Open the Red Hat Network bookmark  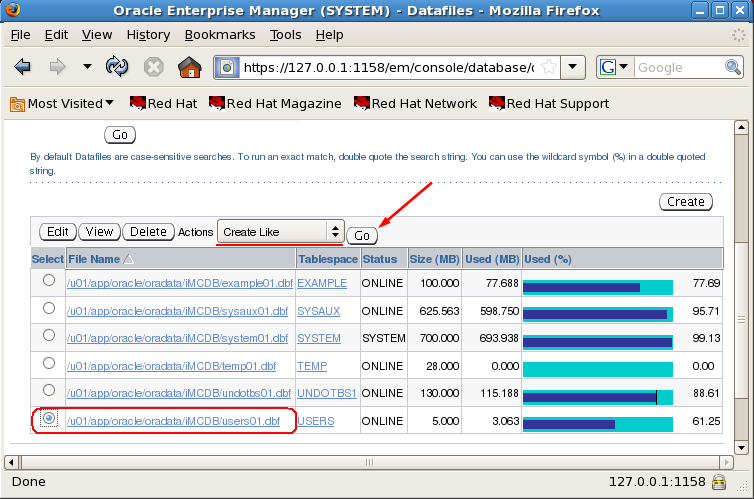[x=415, y=103]
